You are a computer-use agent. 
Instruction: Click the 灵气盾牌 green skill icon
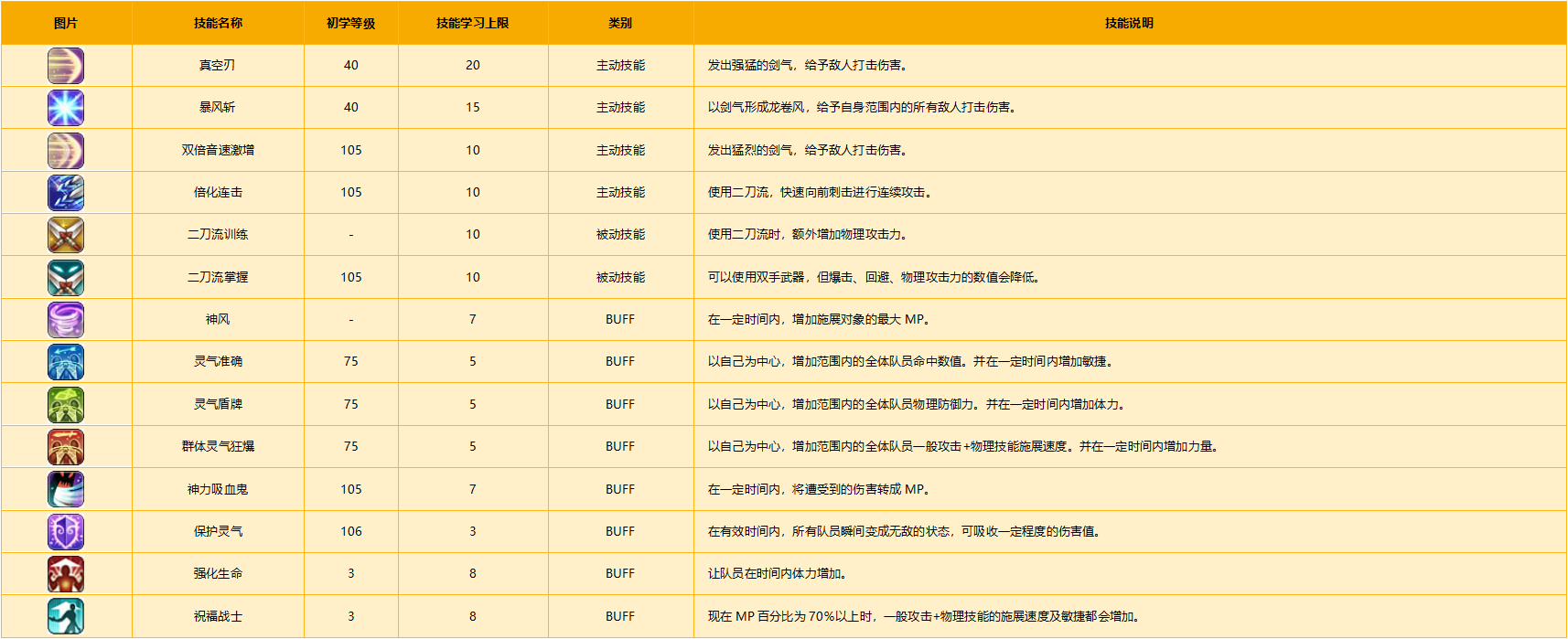coord(66,405)
